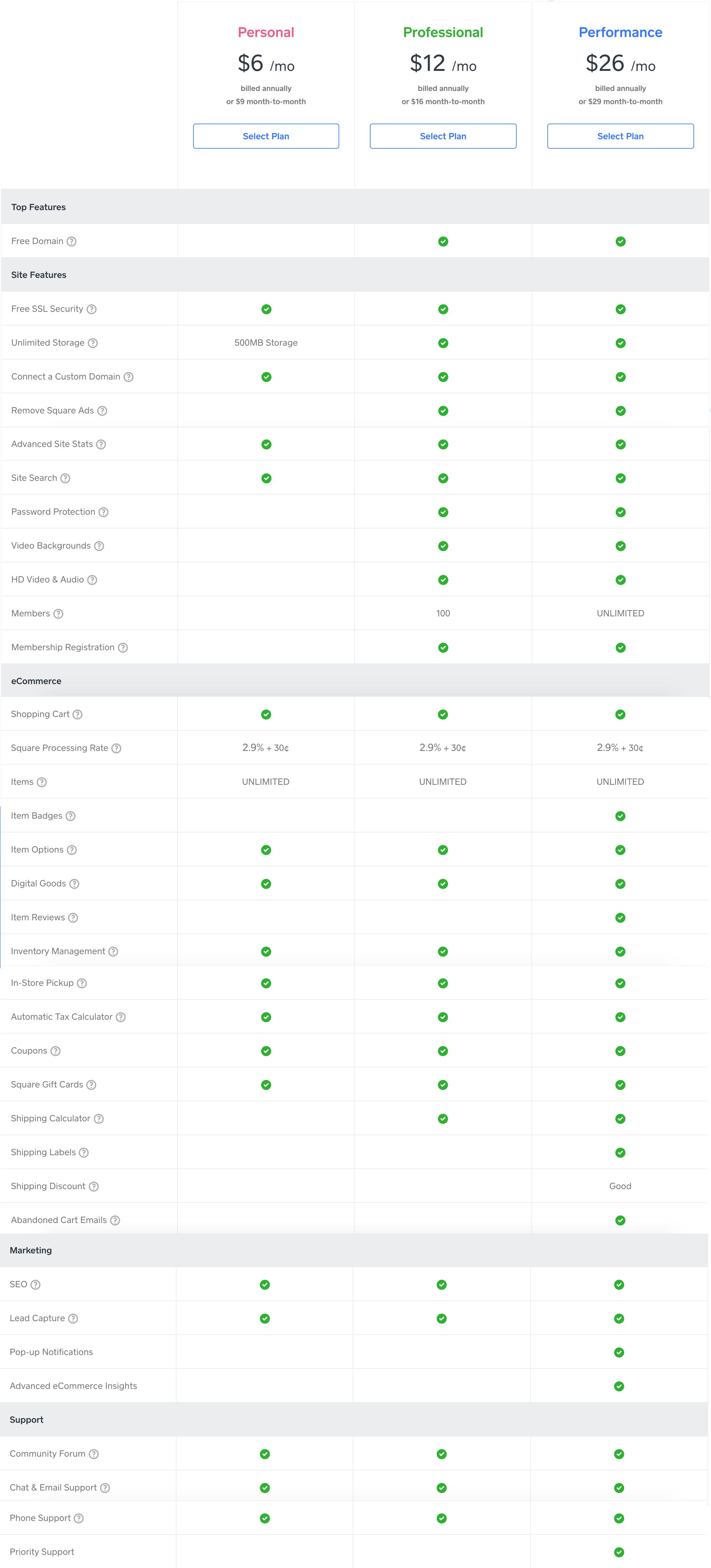711x1568 pixels.
Task: Show Item Badges help icon tooltip
Action: [x=71, y=816]
